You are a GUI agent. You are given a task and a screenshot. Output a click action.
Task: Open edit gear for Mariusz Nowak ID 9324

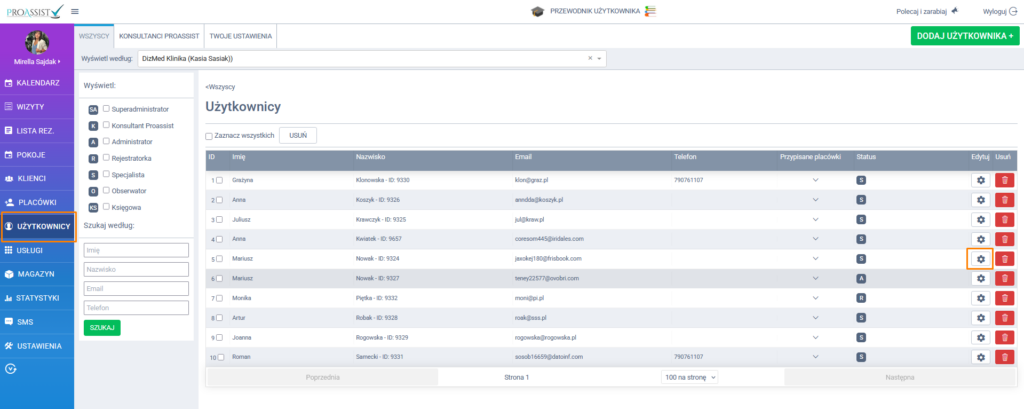980,258
